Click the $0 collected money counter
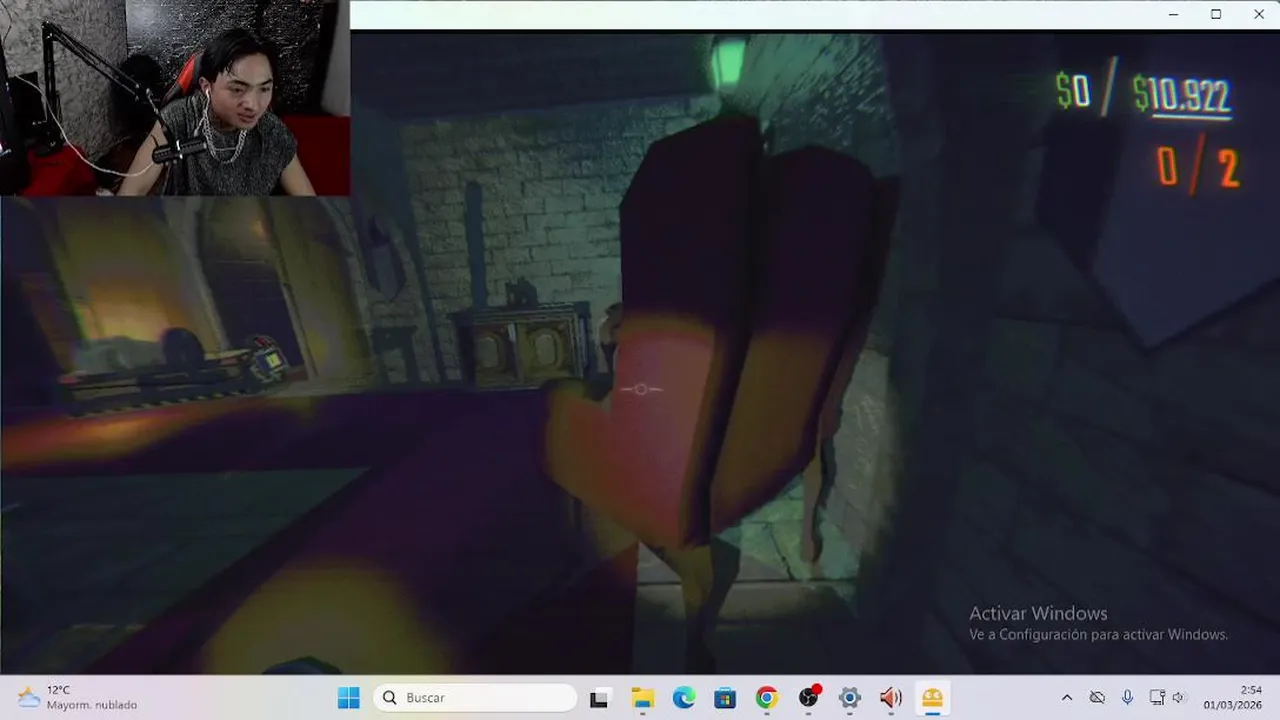 click(x=1073, y=91)
